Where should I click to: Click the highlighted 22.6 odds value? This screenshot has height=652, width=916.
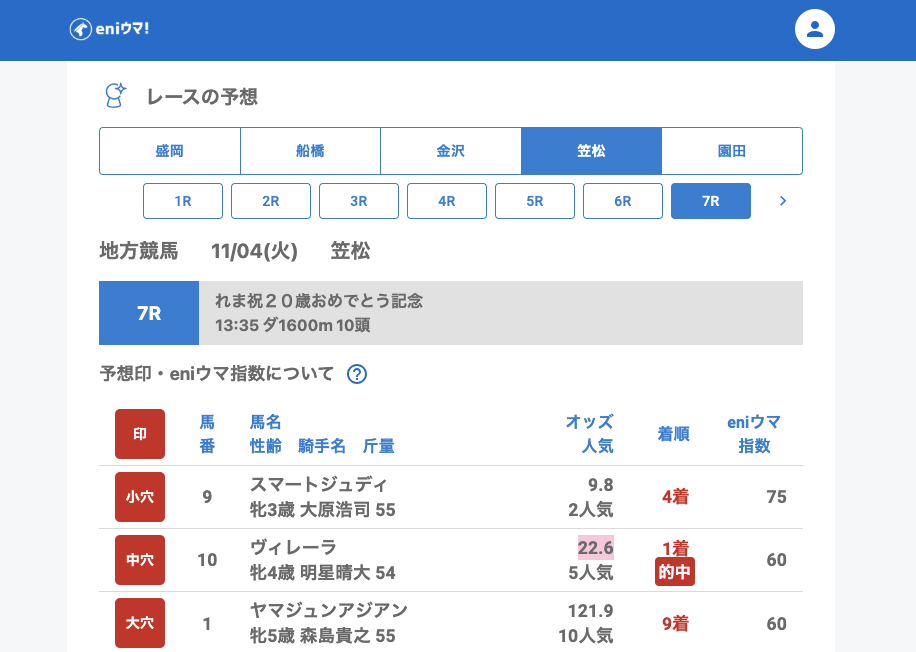coord(595,548)
